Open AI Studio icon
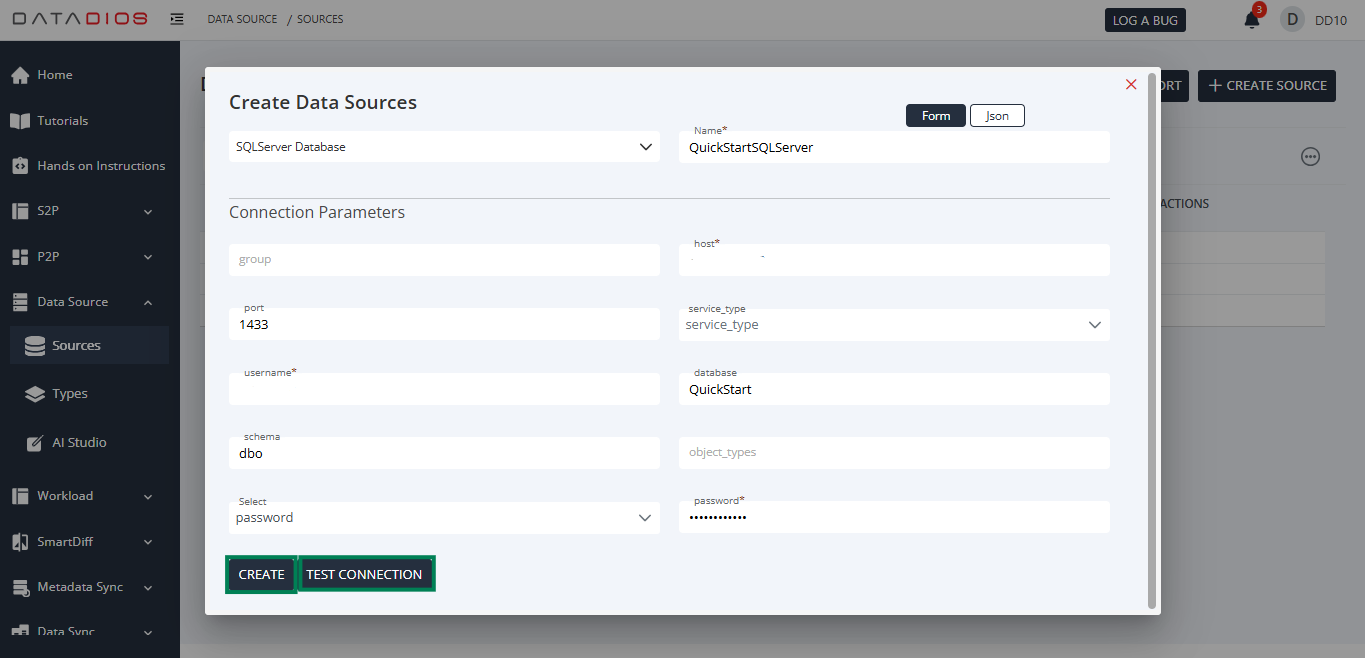The height and width of the screenshot is (658, 1365). (35, 443)
